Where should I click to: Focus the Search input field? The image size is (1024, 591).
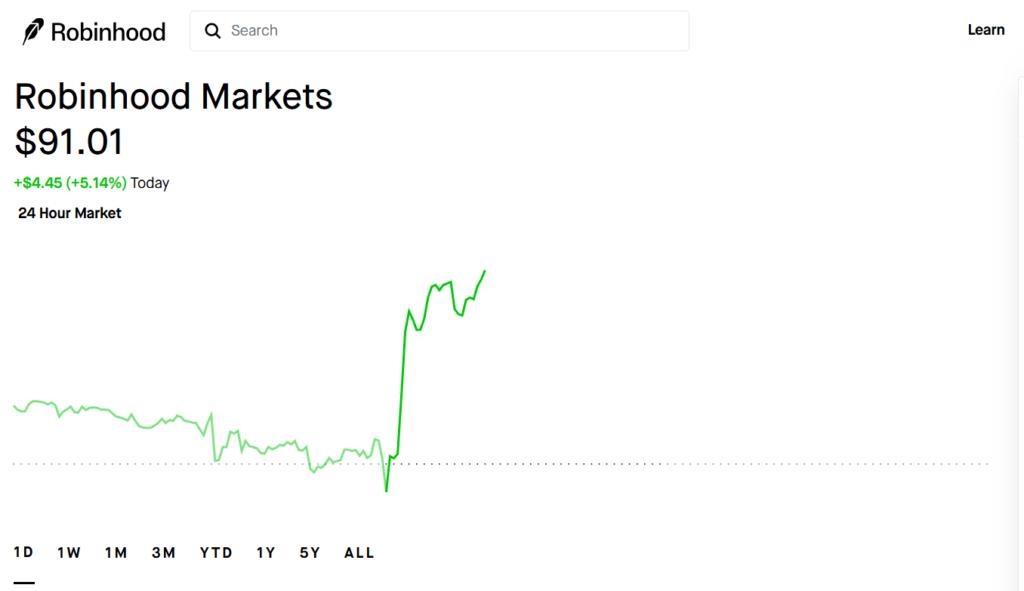[440, 31]
